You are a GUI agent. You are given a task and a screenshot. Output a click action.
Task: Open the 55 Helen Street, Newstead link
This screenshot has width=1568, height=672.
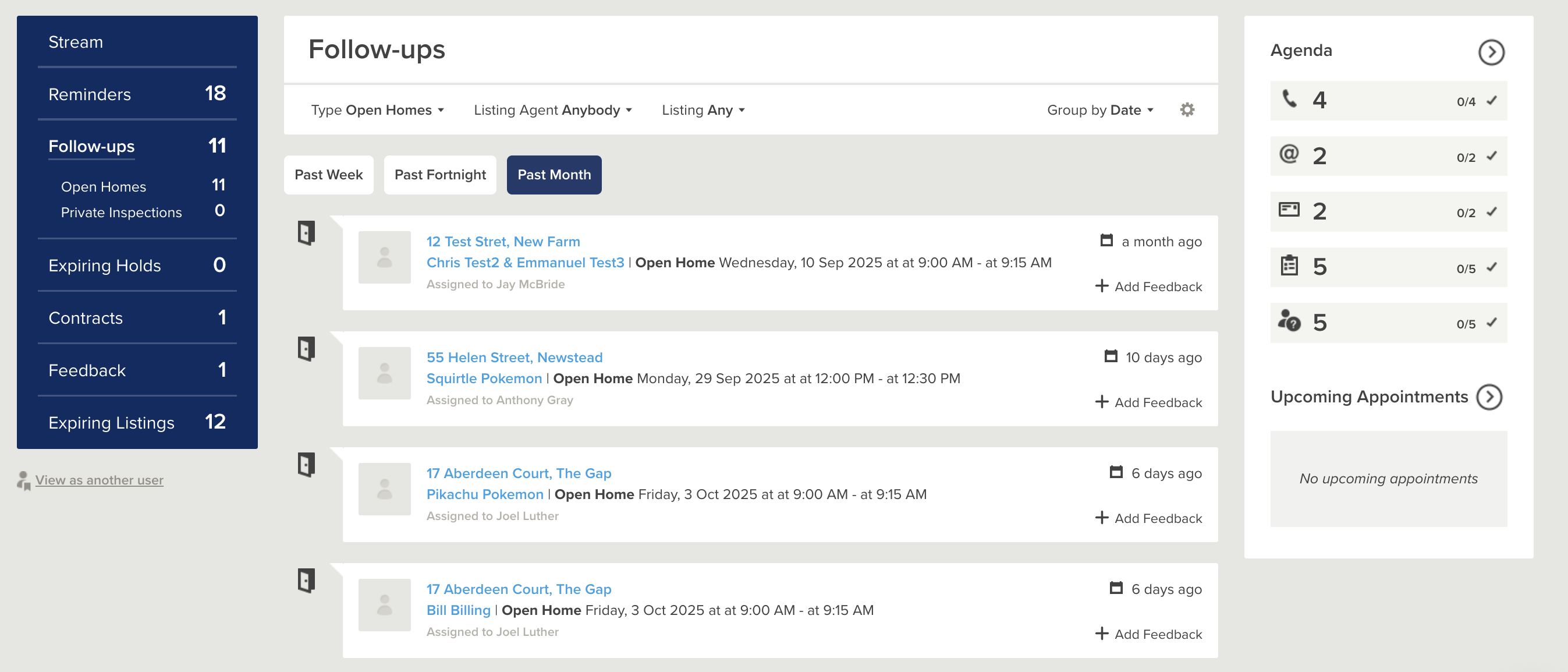pyautogui.click(x=514, y=358)
